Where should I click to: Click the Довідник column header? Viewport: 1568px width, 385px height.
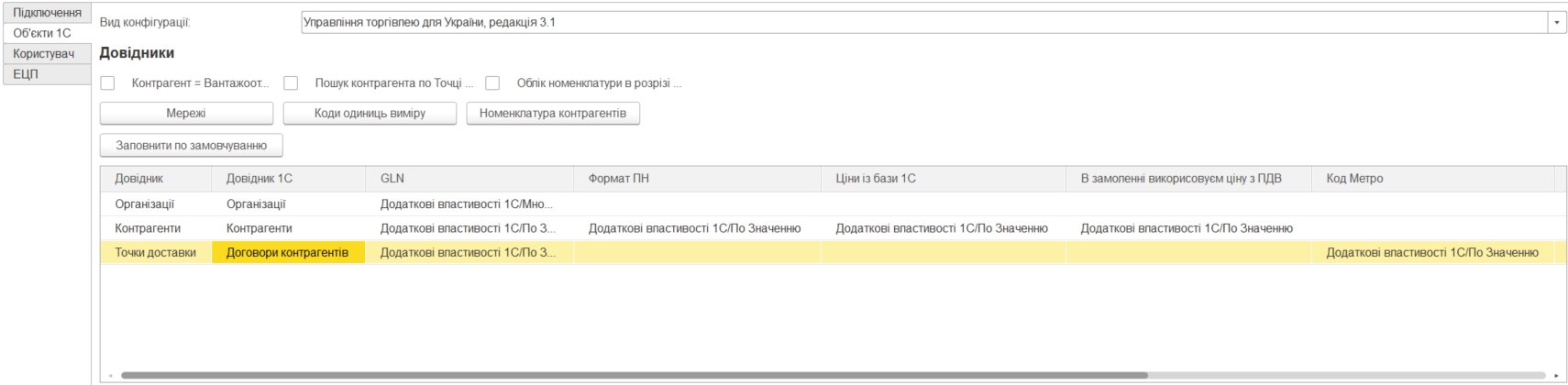(156, 179)
